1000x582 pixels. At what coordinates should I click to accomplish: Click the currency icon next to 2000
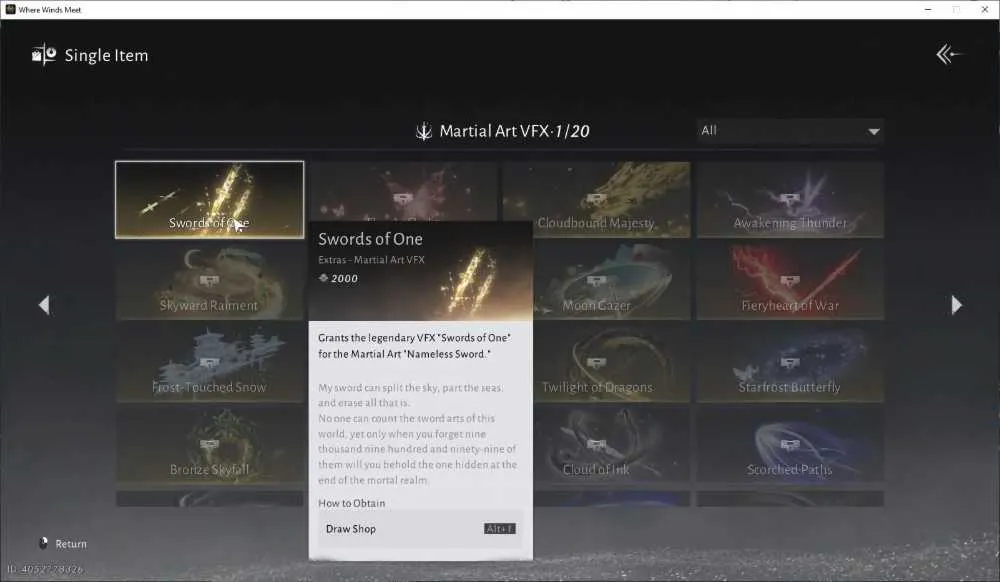point(323,278)
